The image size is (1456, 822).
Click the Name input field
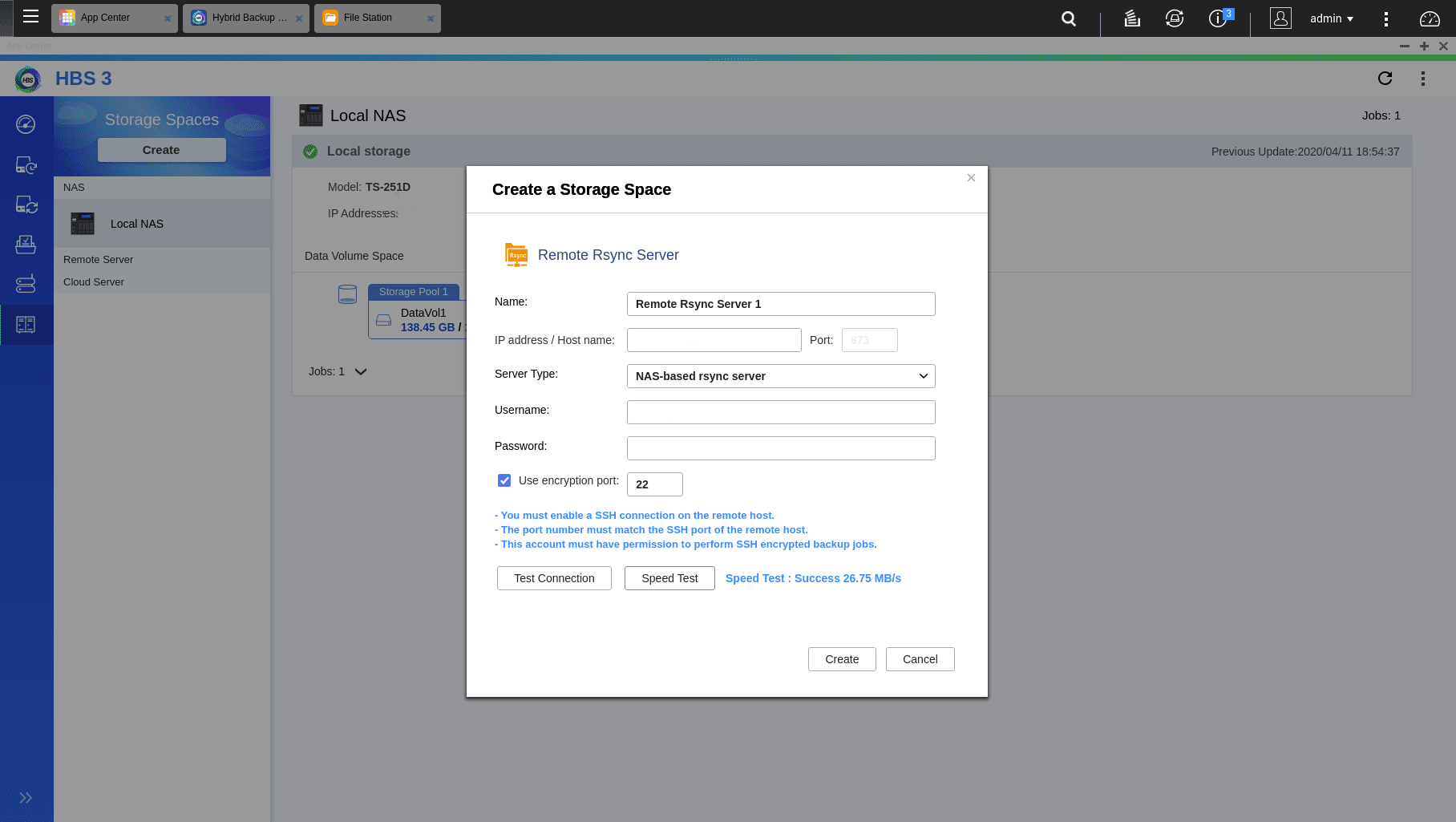point(781,304)
